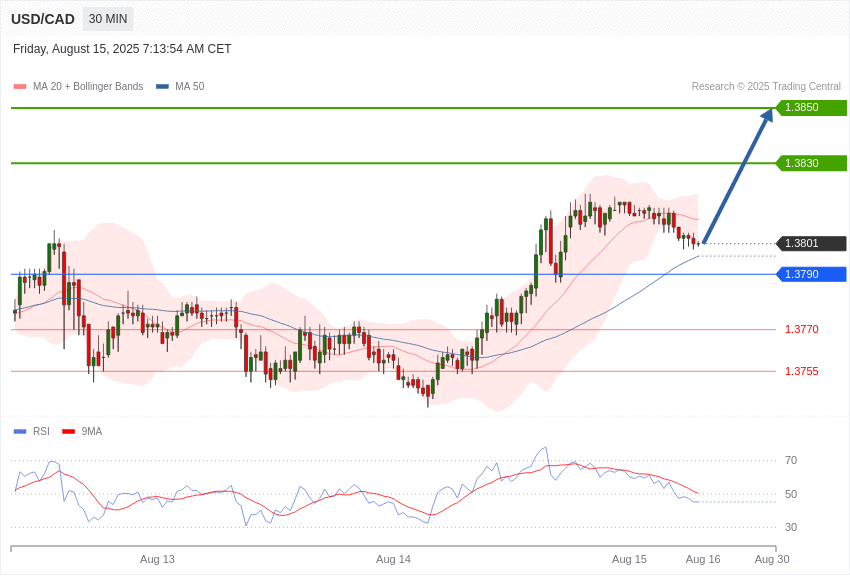The width and height of the screenshot is (850, 576).
Task: Select the Aug 15 date on the axis
Action: coord(629,559)
